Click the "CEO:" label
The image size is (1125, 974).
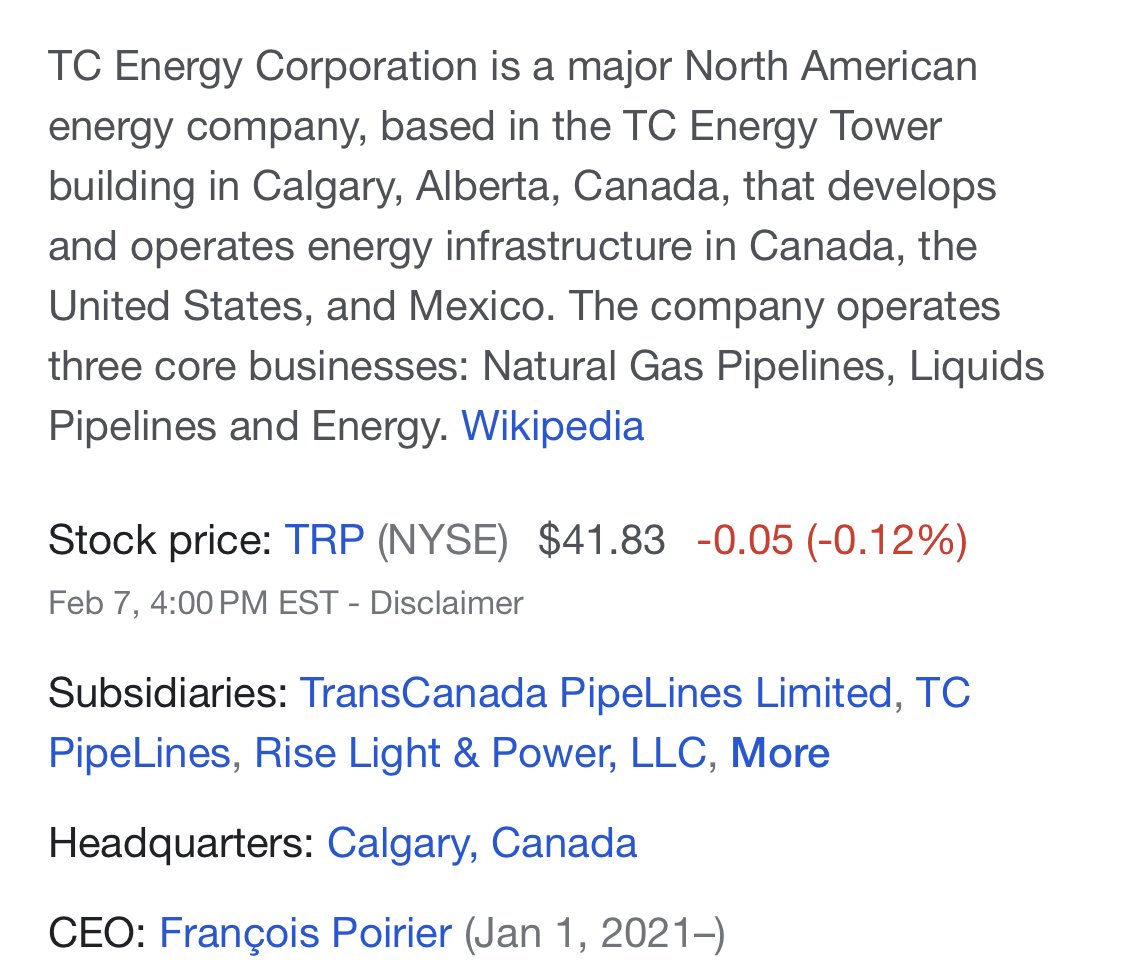[x=98, y=933]
